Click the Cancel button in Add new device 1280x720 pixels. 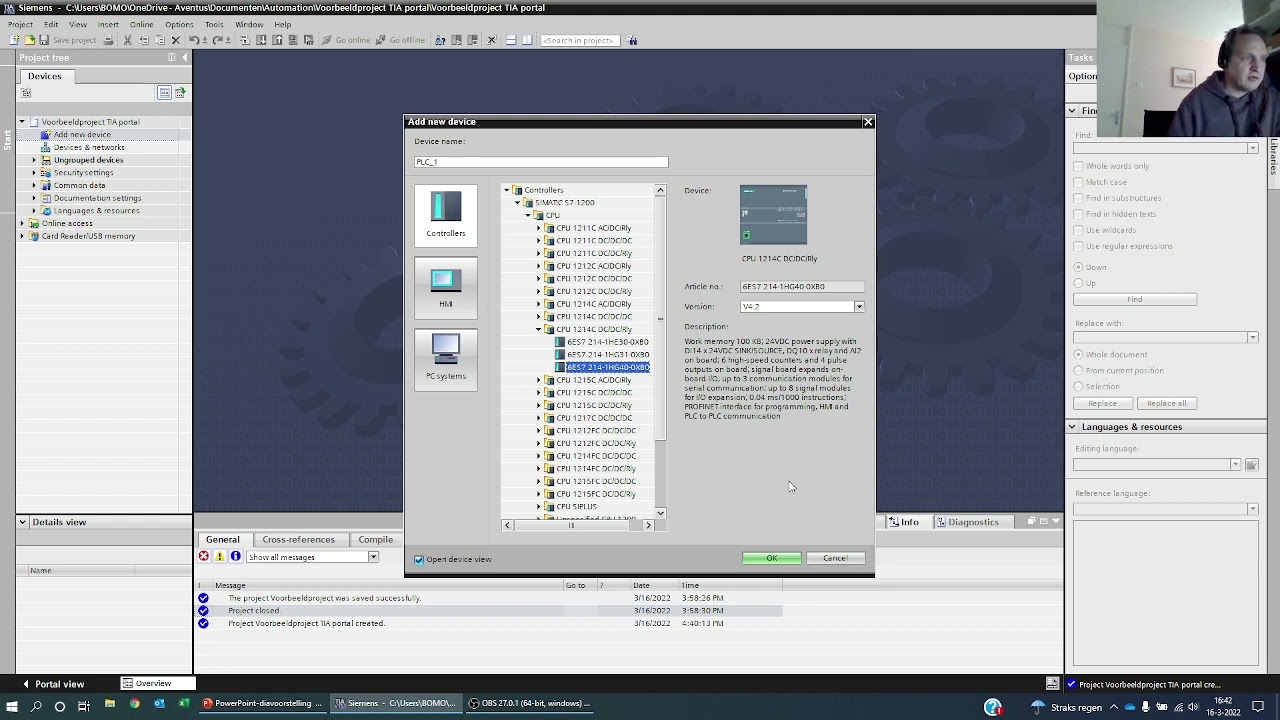click(x=834, y=558)
